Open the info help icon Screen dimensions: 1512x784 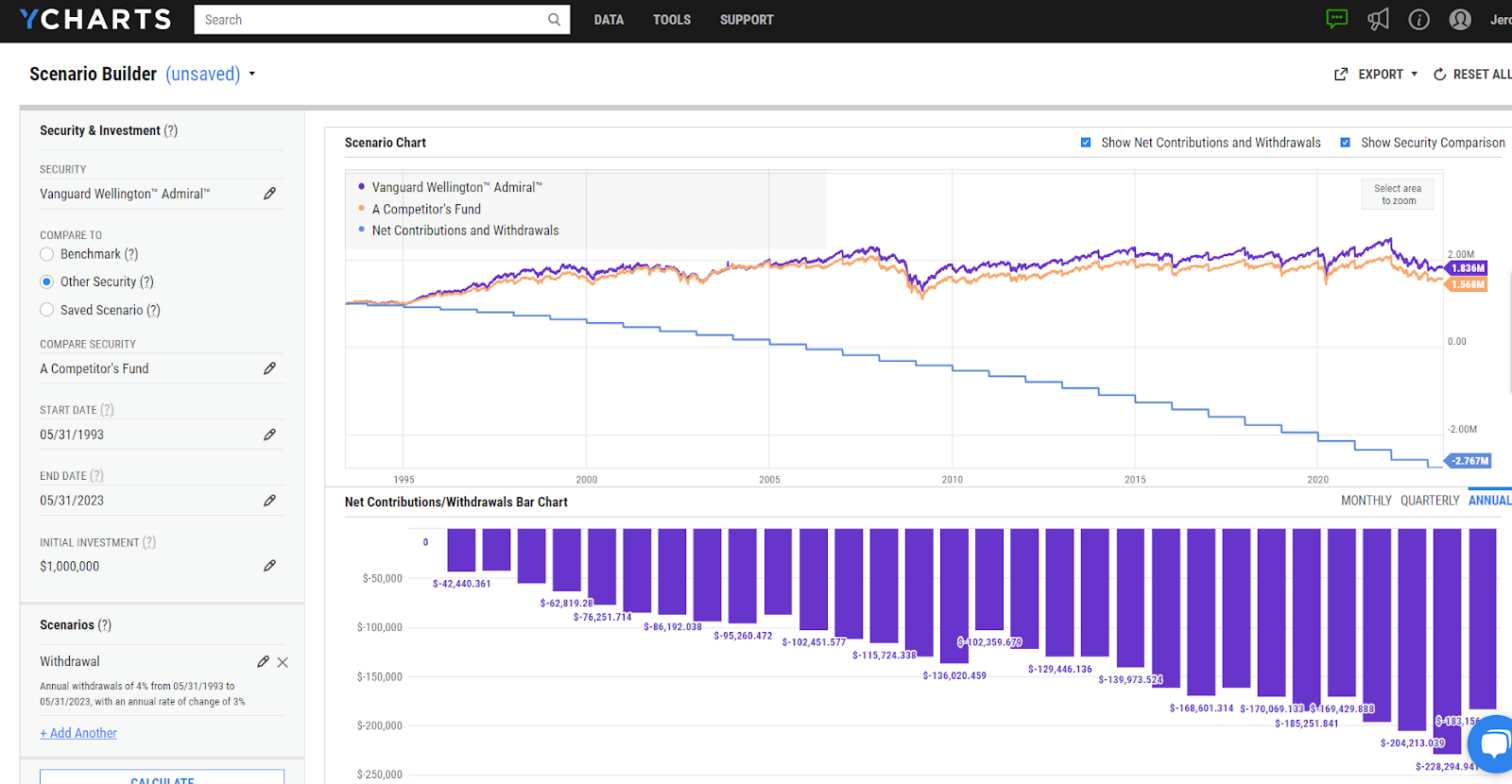tap(1418, 20)
